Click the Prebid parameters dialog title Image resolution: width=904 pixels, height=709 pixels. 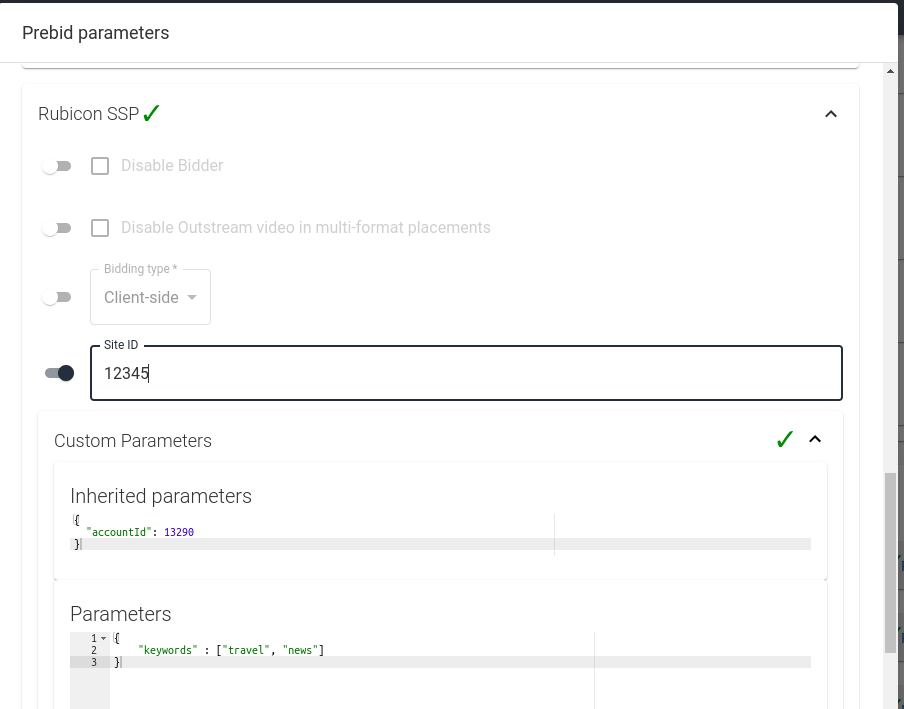pyautogui.click(x=95, y=32)
